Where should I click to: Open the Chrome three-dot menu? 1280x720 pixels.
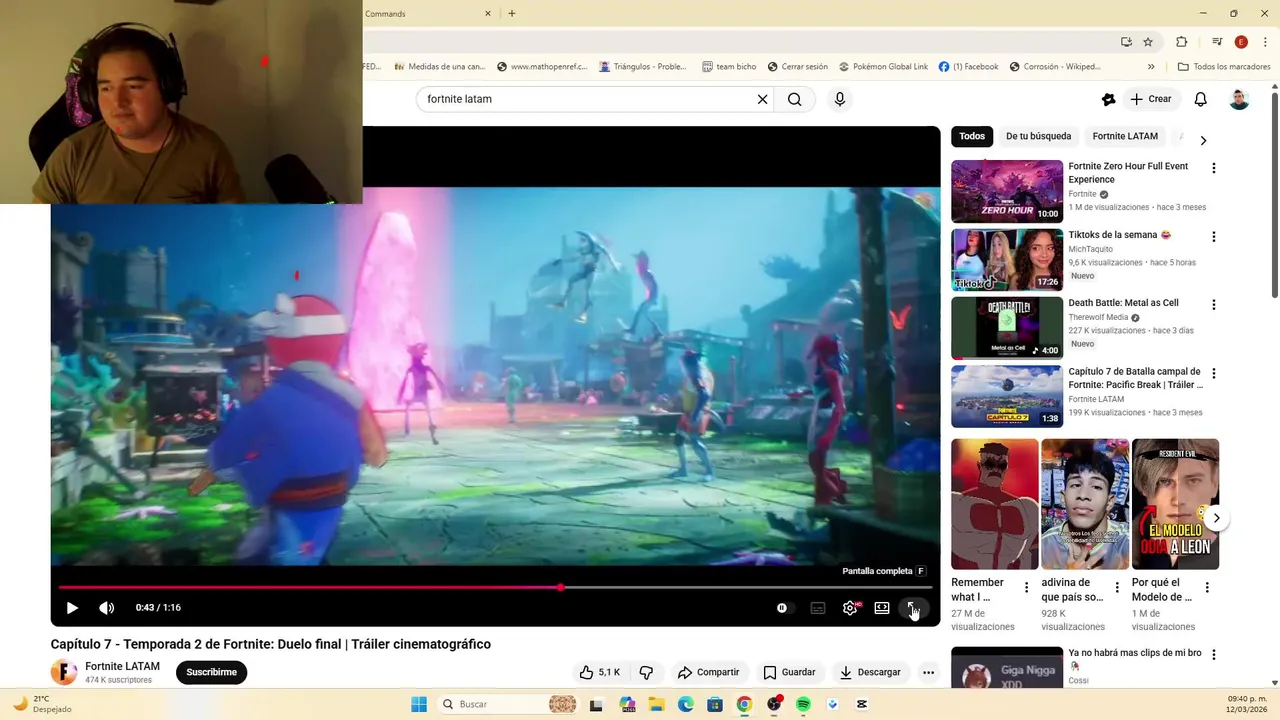coord(1265,42)
